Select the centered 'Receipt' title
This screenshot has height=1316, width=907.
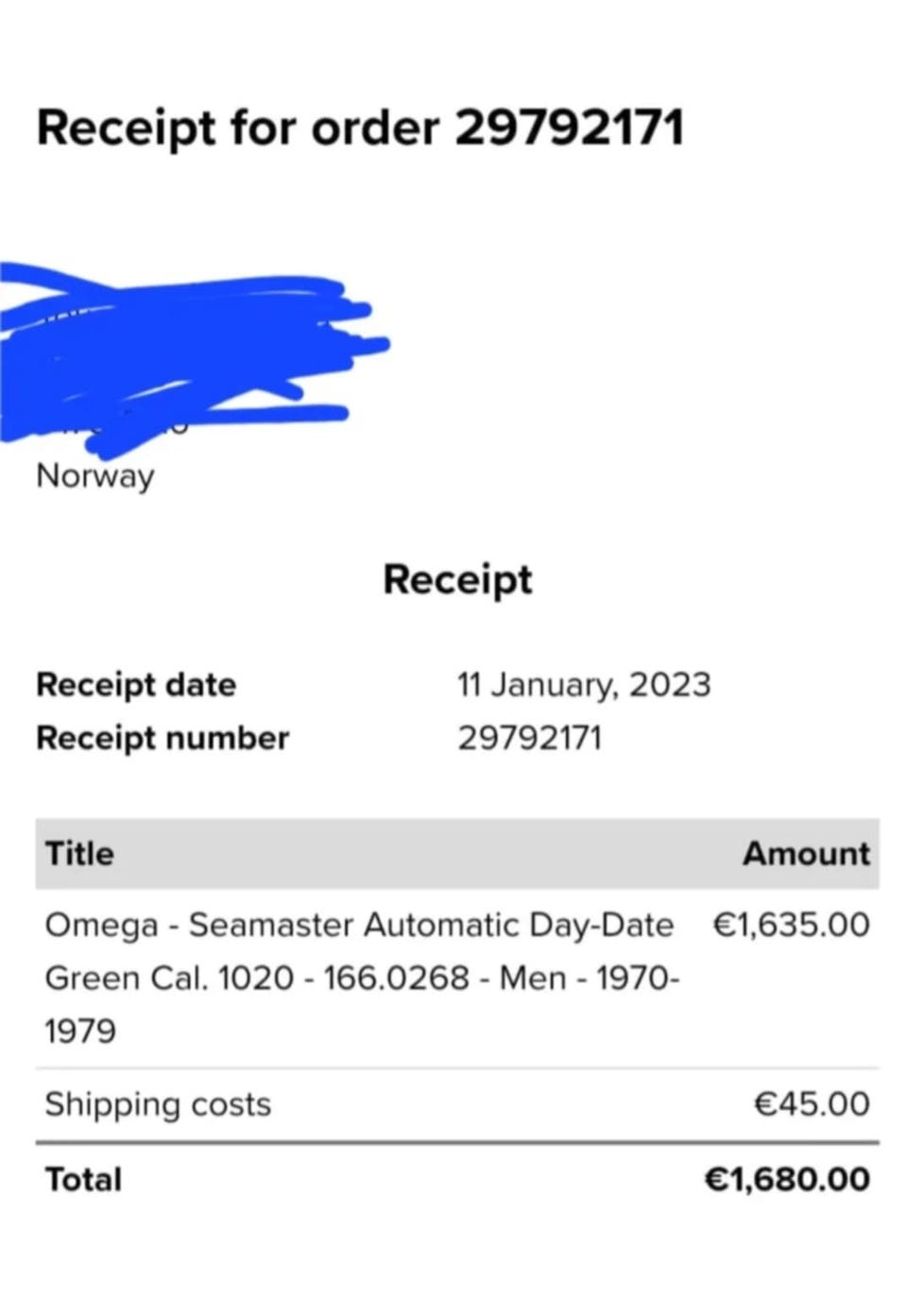click(457, 580)
